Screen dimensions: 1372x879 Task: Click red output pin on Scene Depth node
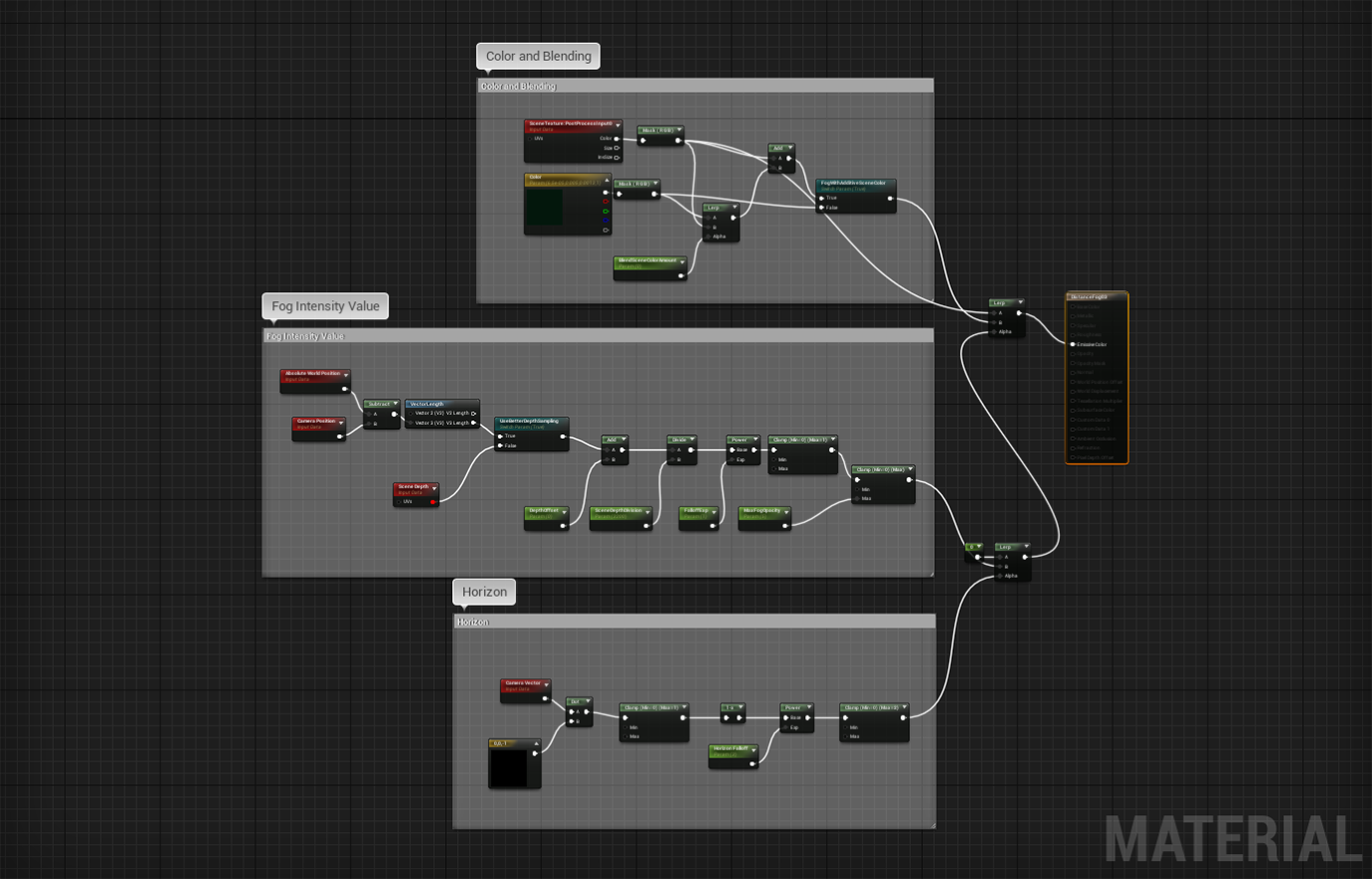pyautogui.click(x=433, y=502)
